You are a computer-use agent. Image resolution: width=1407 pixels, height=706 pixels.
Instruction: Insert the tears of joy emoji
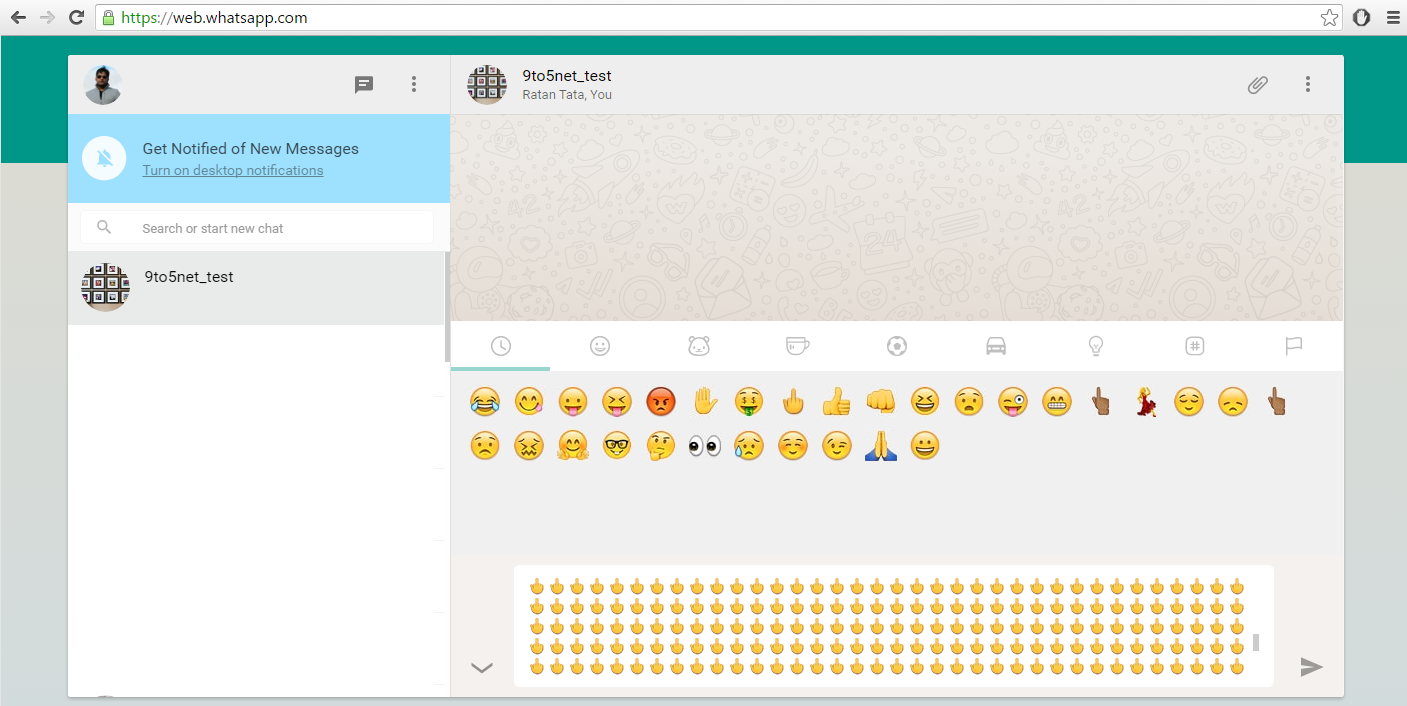click(485, 402)
